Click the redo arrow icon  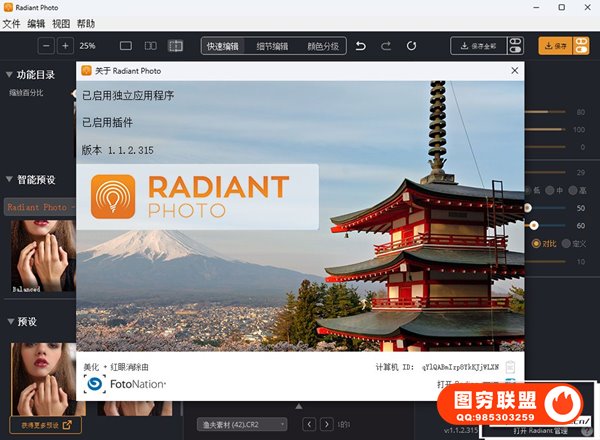(385, 46)
